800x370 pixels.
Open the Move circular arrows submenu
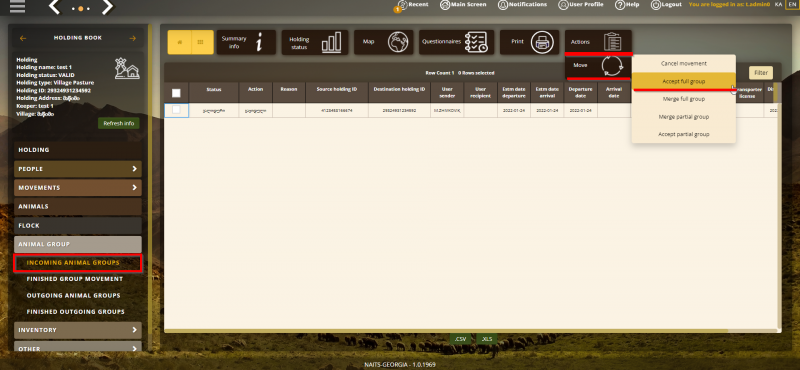click(x=598, y=66)
